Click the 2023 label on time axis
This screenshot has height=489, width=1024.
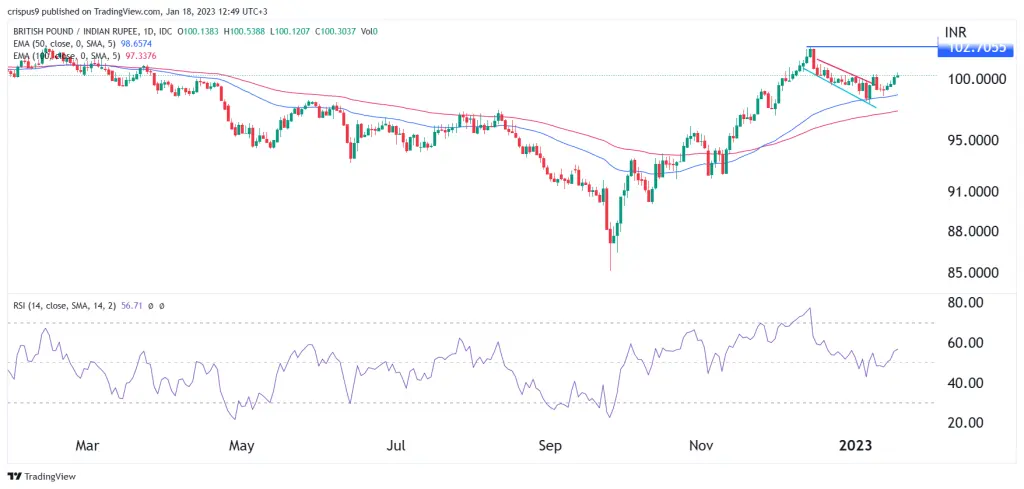pyautogui.click(x=856, y=446)
